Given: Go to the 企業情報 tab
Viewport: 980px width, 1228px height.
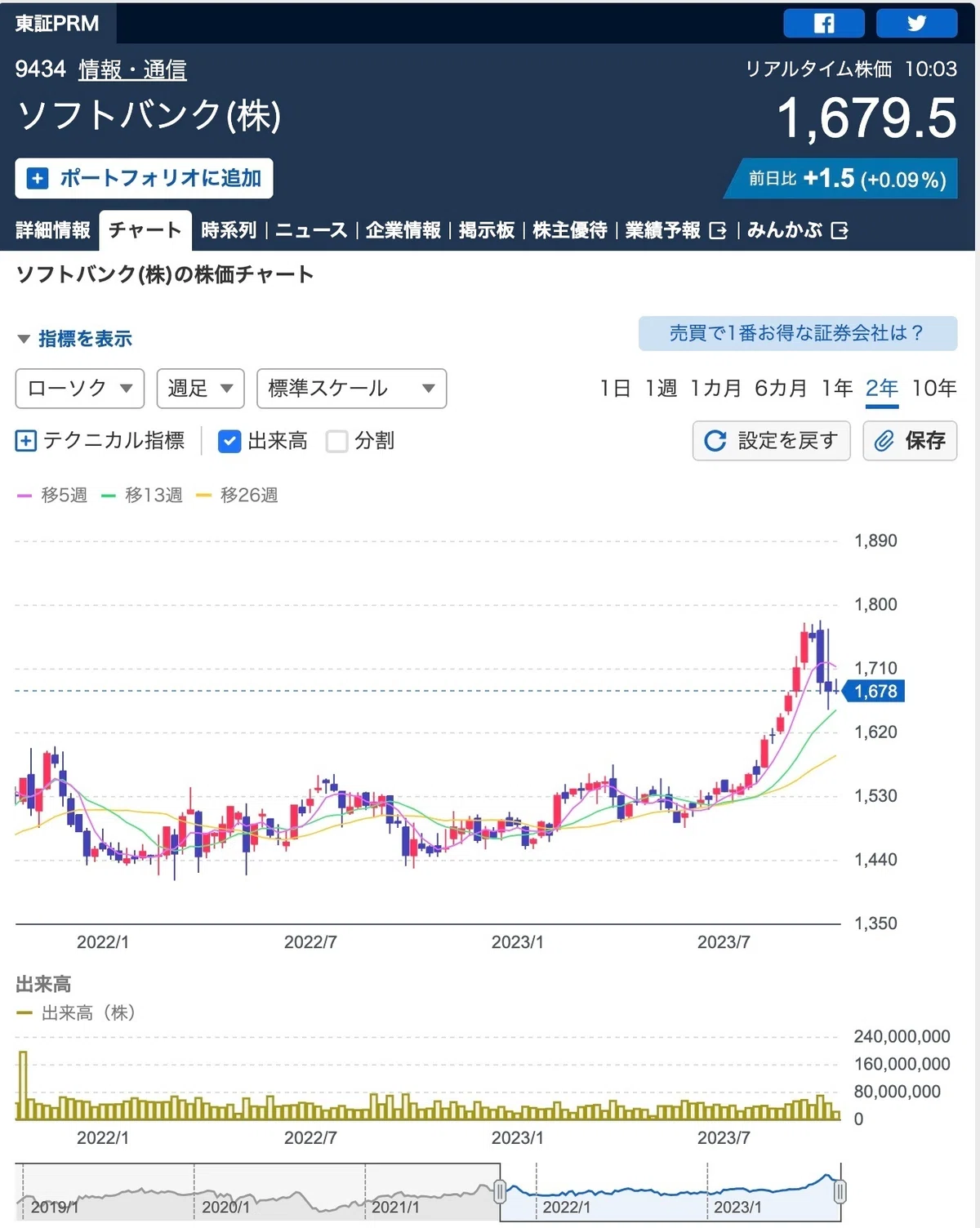Looking at the screenshot, I should (x=403, y=230).
